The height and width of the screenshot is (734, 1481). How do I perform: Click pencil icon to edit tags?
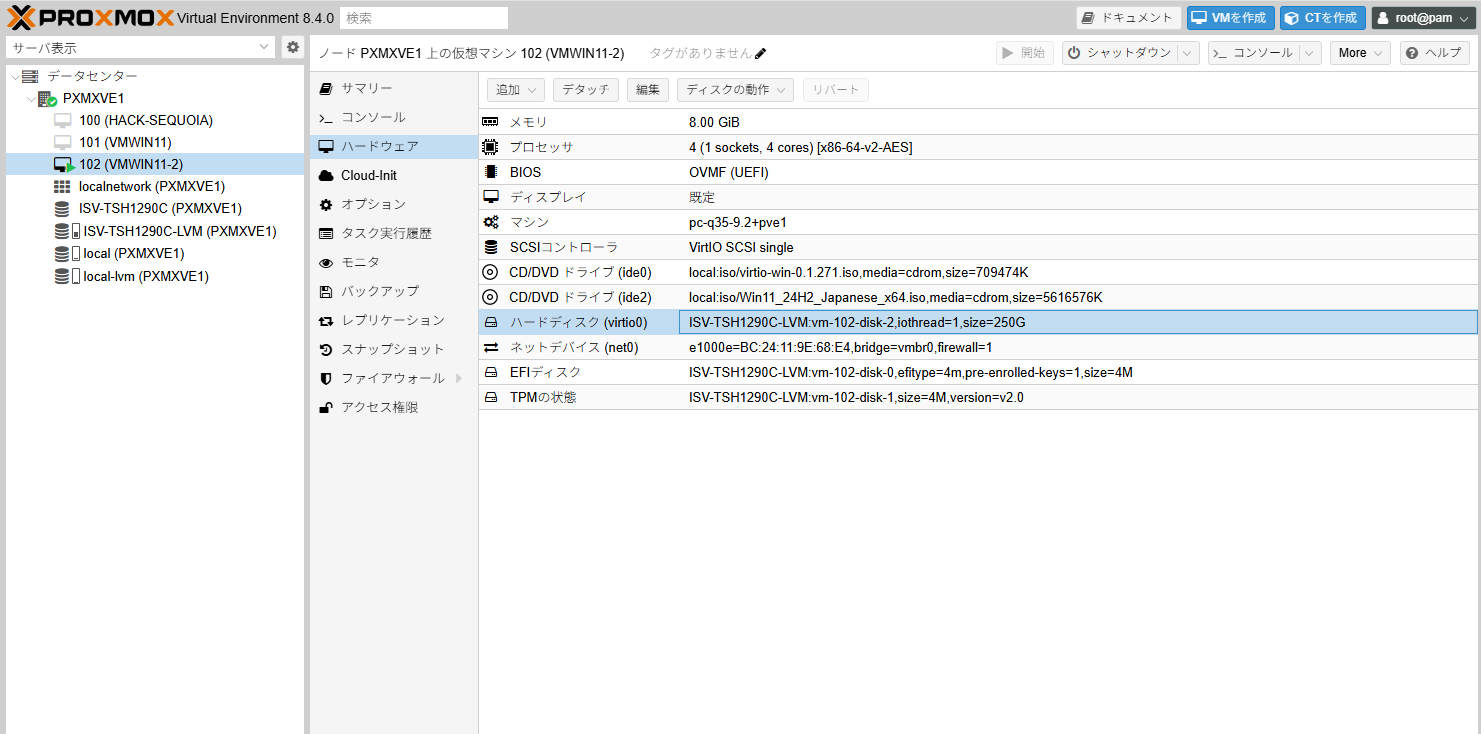760,53
